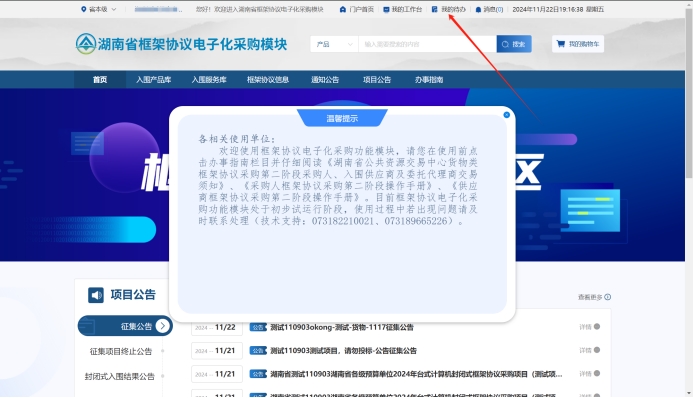Viewport: 693px width, 398px height.
Task: Open announcement 测试110903测试项目,请勿投标-公告征集公告
Action: (x=343, y=351)
